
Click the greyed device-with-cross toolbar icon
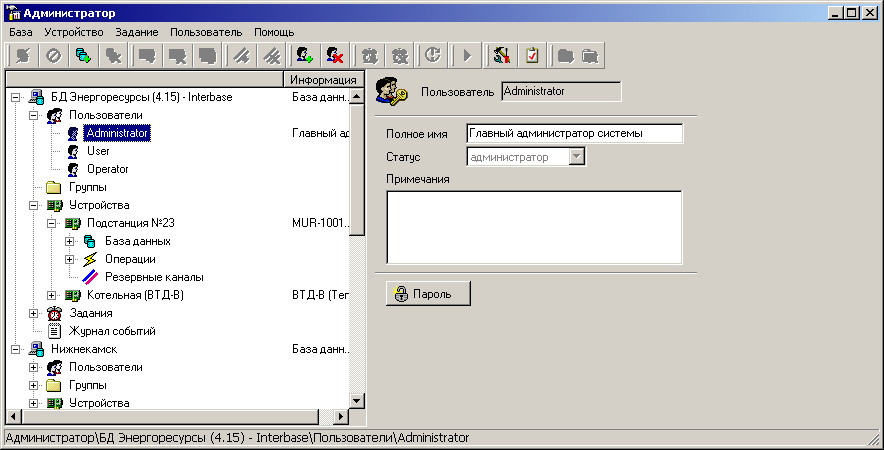177,55
